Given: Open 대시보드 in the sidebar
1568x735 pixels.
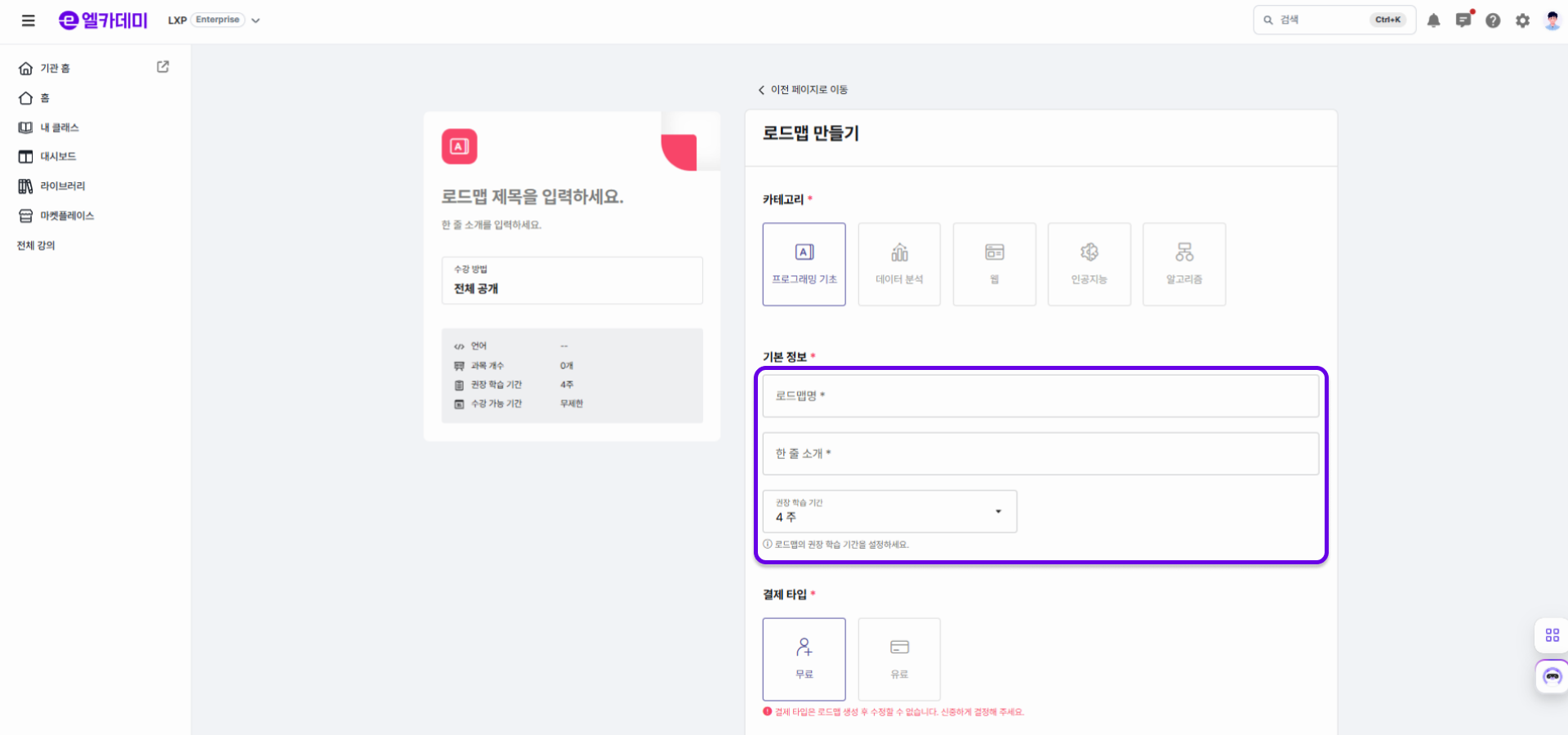Looking at the screenshot, I should click(58, 156).
